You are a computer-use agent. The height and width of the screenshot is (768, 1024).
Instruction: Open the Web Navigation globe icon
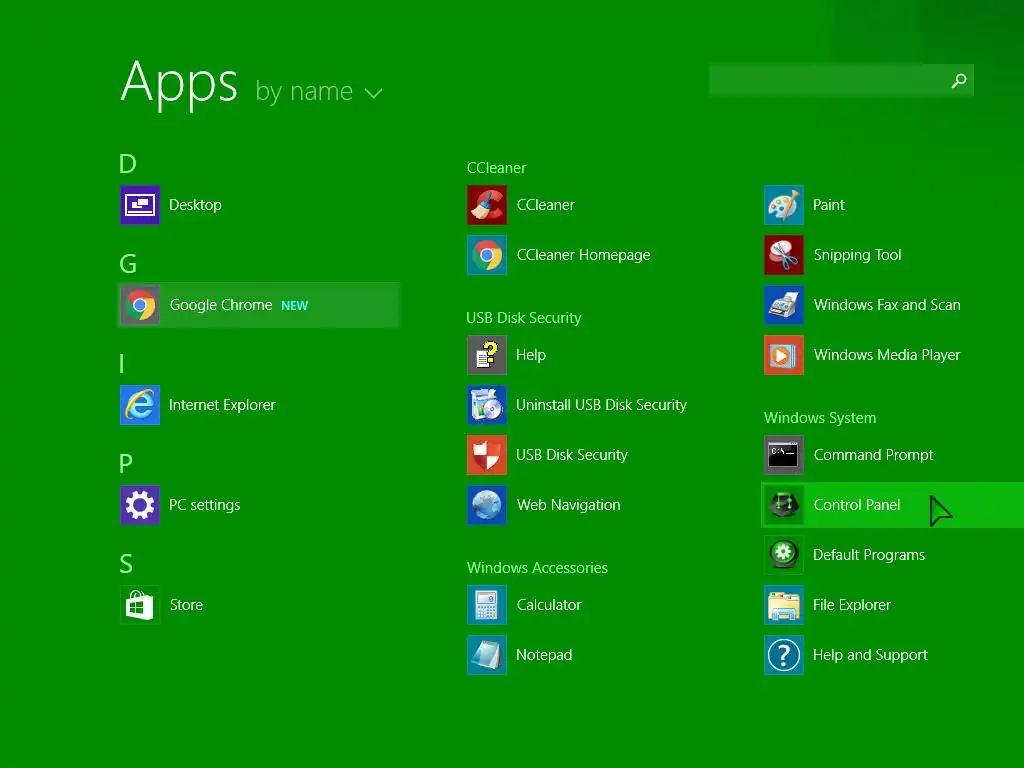point(487,505)
